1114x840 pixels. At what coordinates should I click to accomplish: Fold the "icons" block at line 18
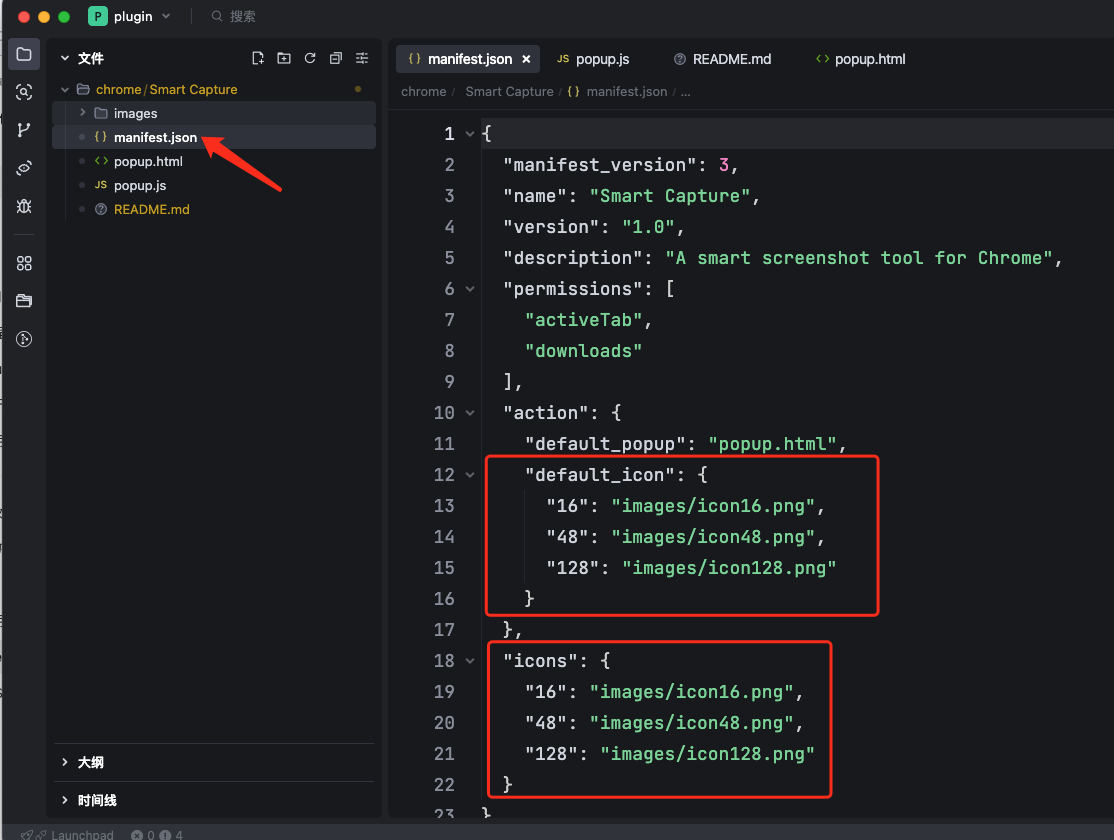coord(470,661)
